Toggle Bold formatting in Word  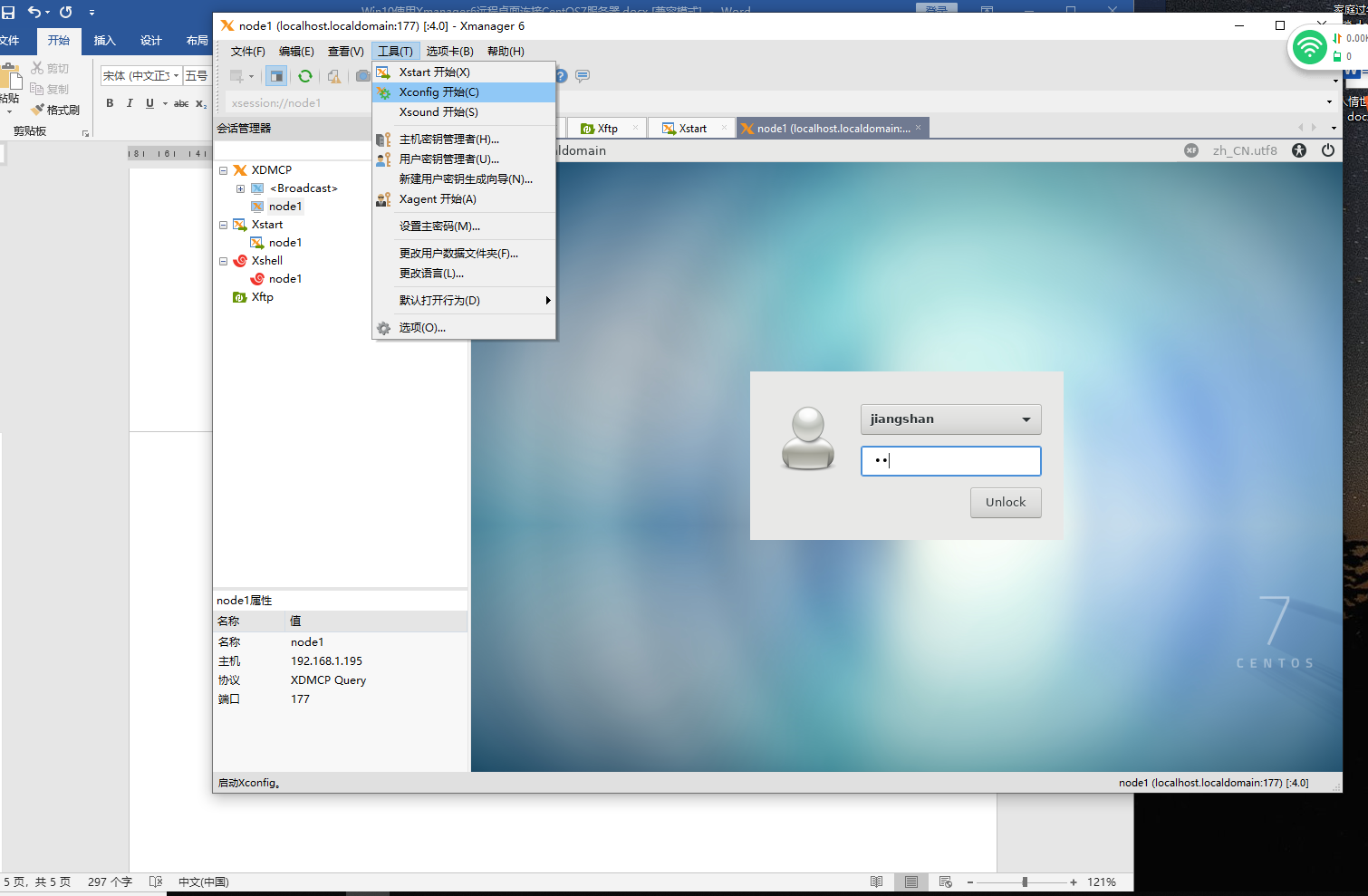110,103
